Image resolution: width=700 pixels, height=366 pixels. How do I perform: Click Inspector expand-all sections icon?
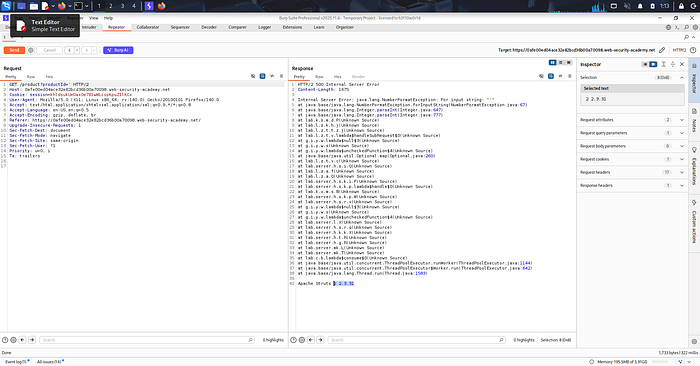click(x=664, y=64)
